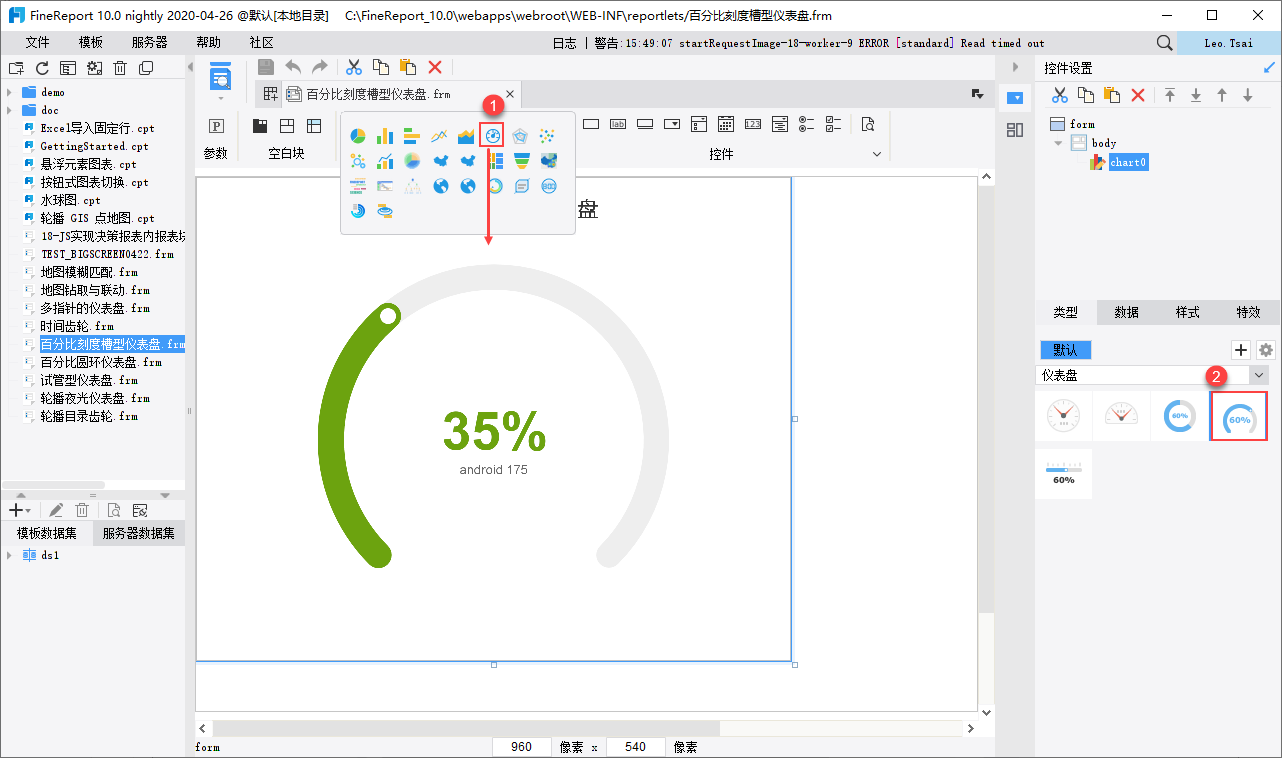Pick the pie chart icon in chart palette
Viewport: 1282px width, 758px height.
(x=357, y=136)
